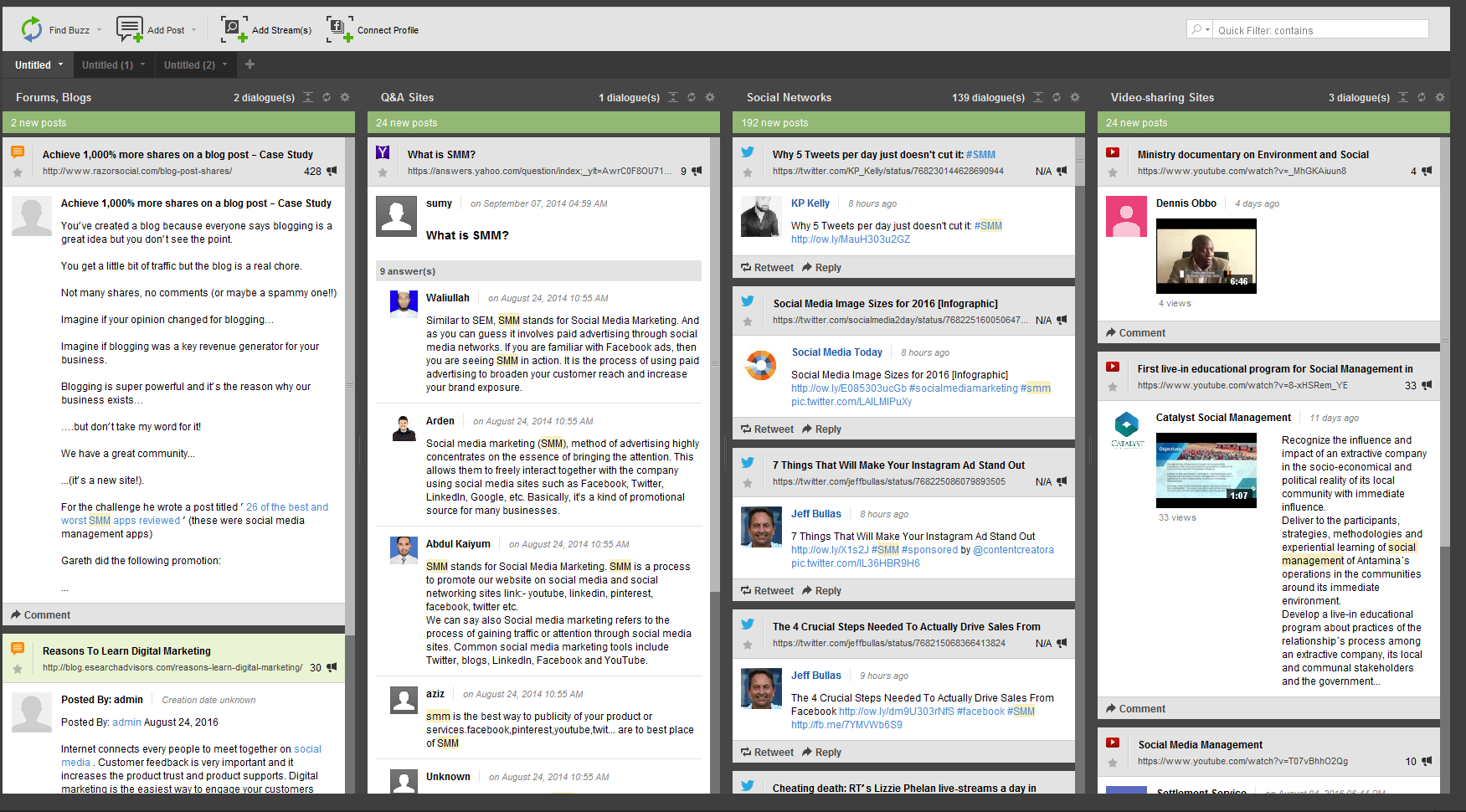1466x812 pixels.
Task: Star the Achieve 1,000% more shares post
Action: 18,172
